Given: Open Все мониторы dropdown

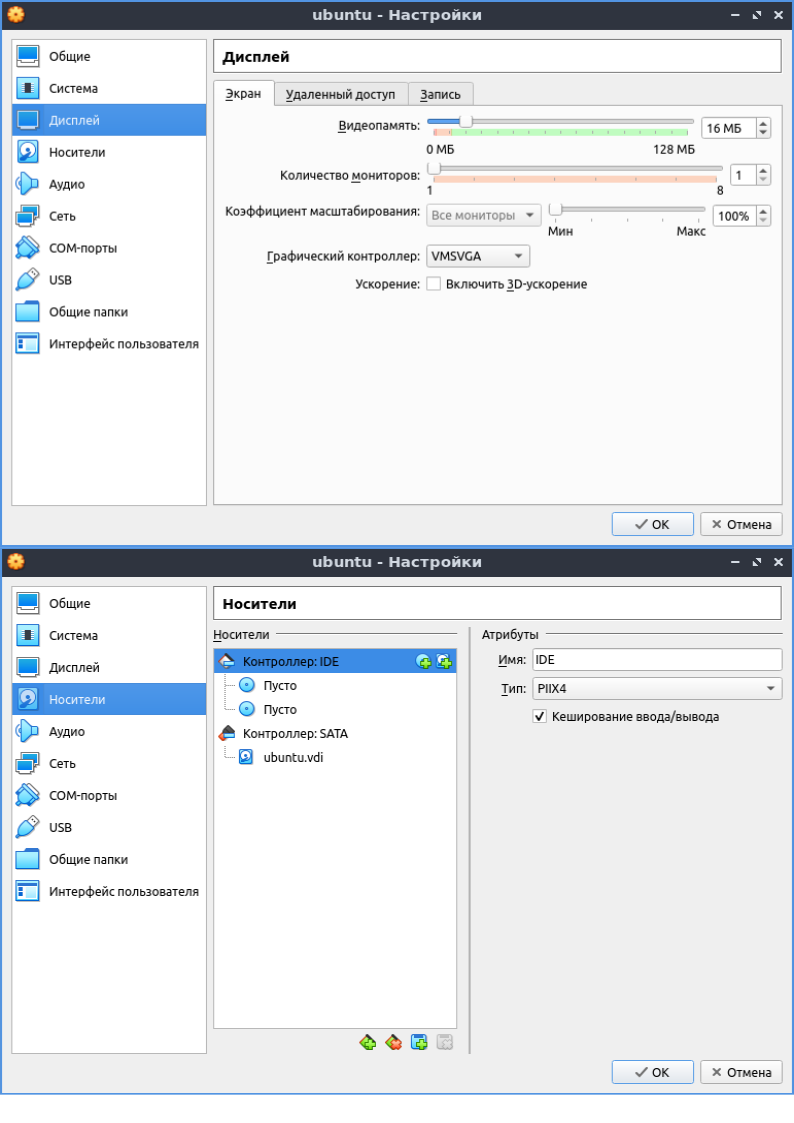Looking at the screenshot, I should coord(483,215).
